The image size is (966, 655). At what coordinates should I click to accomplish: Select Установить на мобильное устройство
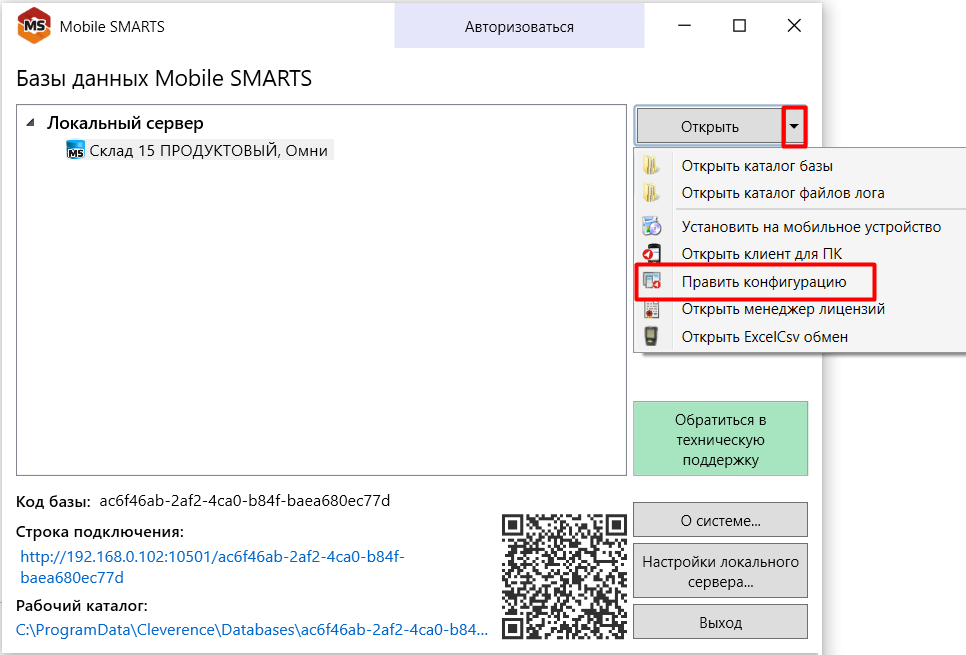tap(811, 227)
